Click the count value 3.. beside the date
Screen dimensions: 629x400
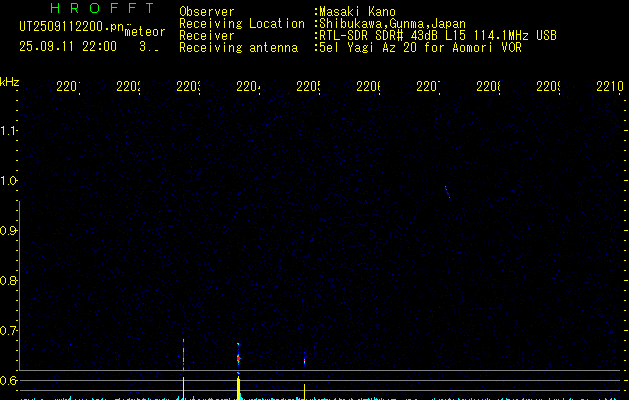pyautogui.click(x=149, y=47)
